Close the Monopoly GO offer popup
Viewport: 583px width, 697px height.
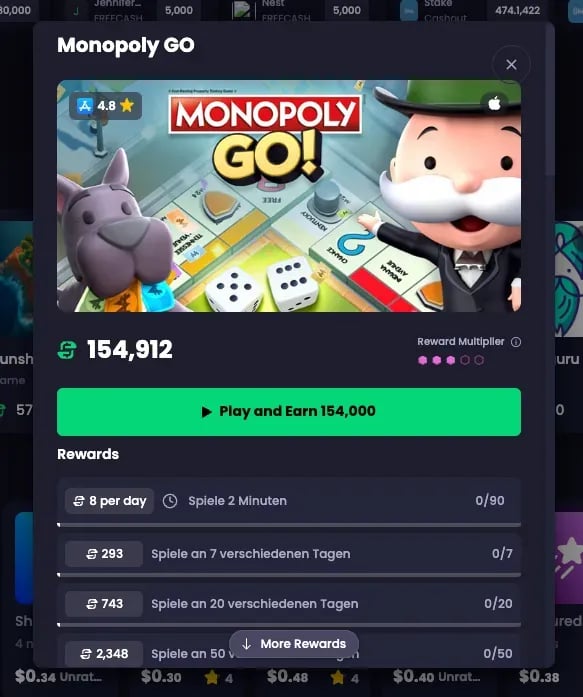point(511,64)
